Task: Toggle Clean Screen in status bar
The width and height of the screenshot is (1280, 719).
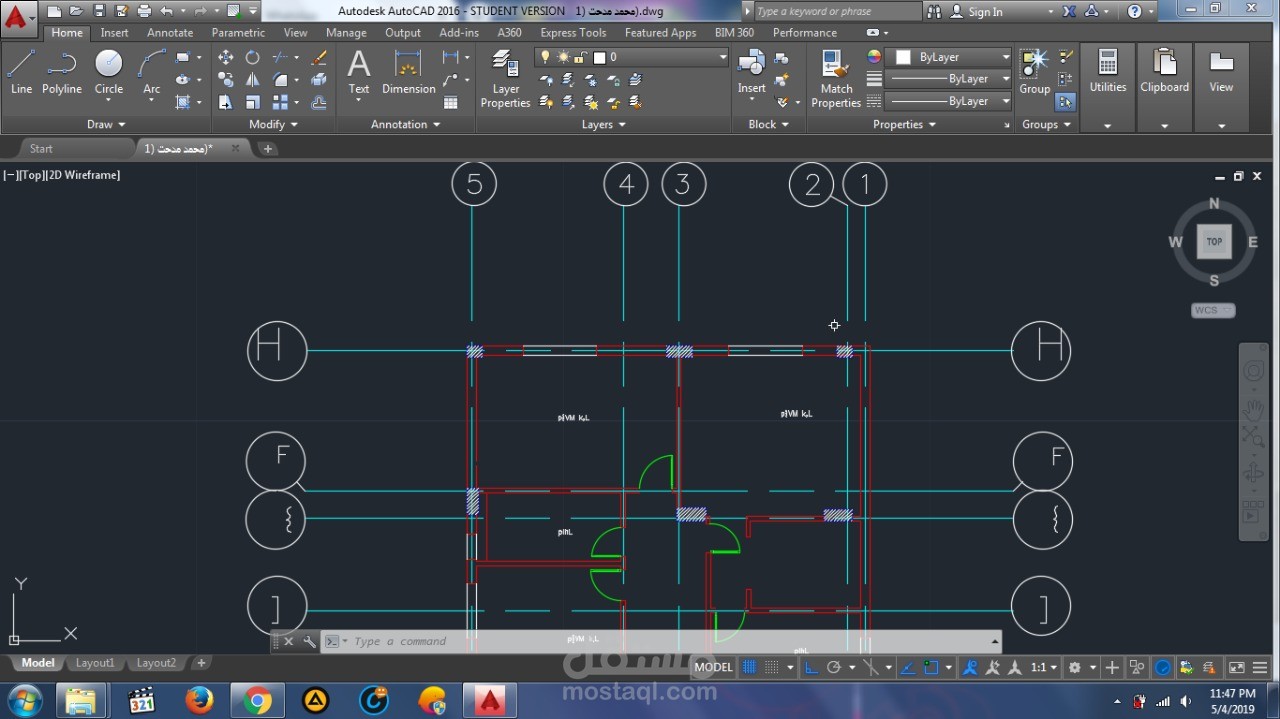Action: point(1237,668)
